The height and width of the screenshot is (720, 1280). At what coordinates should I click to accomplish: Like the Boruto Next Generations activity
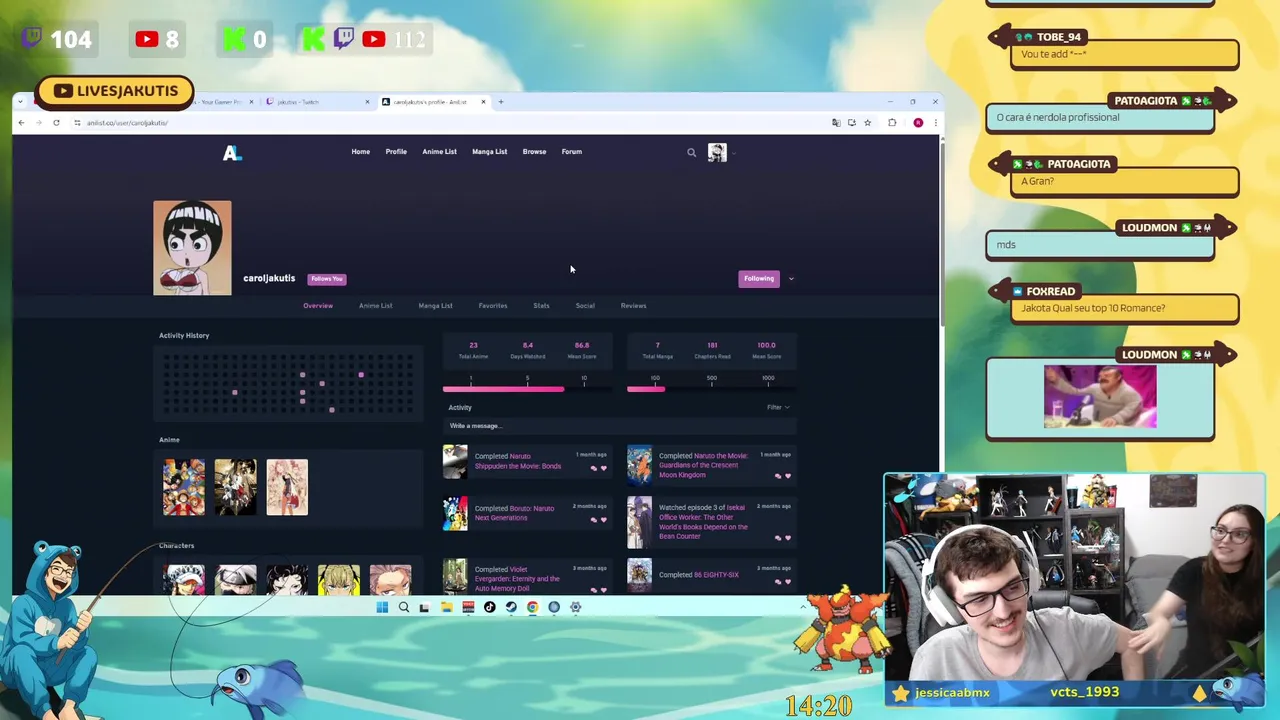click(x=603, y=520)
